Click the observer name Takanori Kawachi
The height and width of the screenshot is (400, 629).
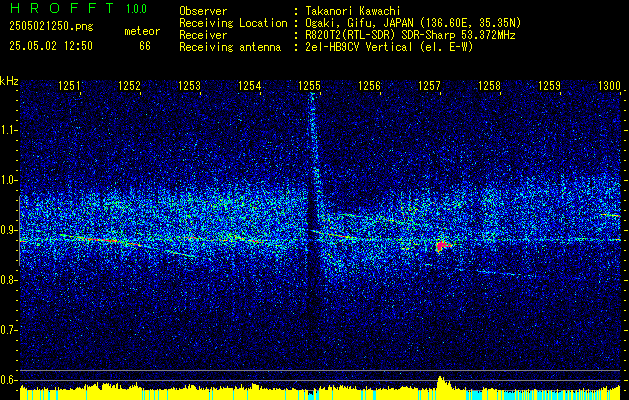[353, 11]
